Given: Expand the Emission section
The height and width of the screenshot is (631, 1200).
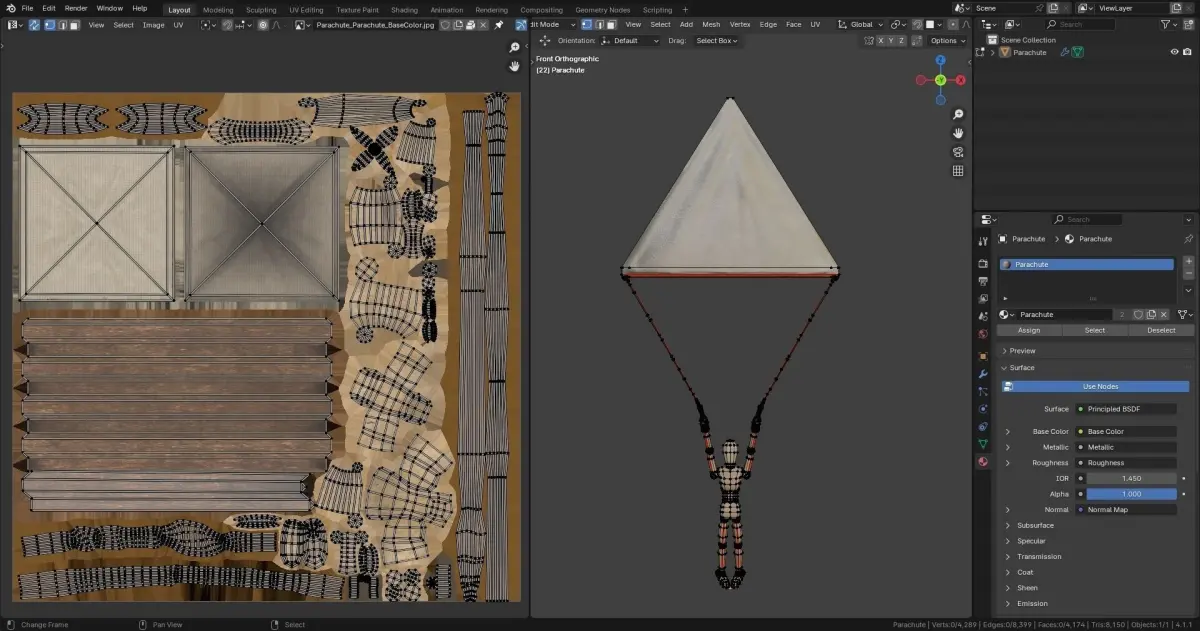Looking at the screenshot, I should [1007, 603].
